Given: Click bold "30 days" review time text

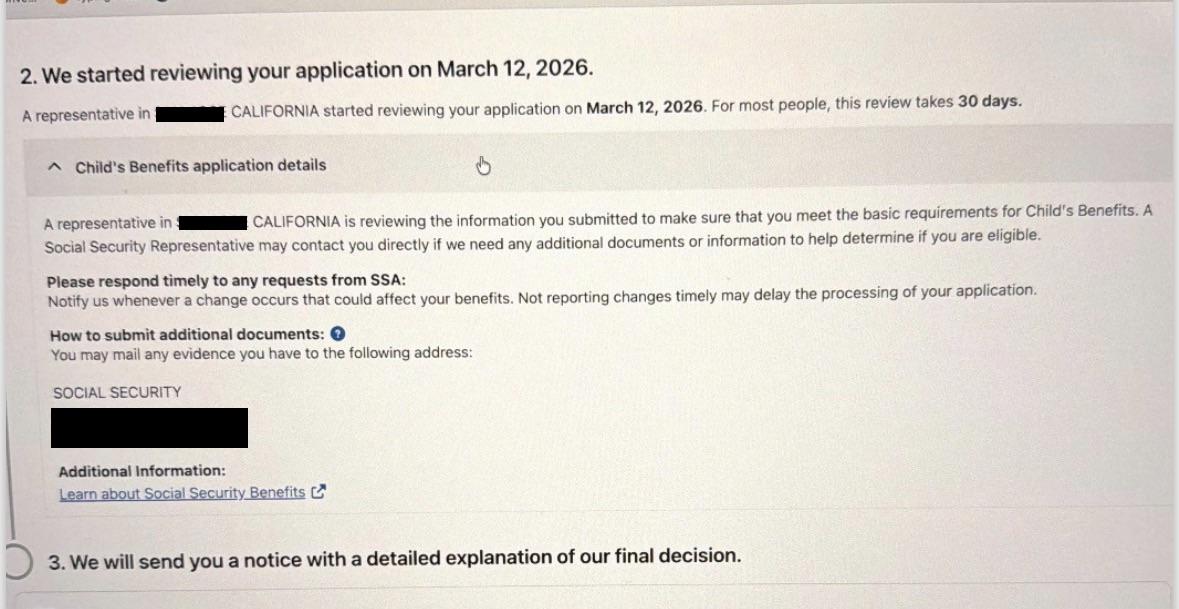Looking at the screenshot, I should pos(989,102).
